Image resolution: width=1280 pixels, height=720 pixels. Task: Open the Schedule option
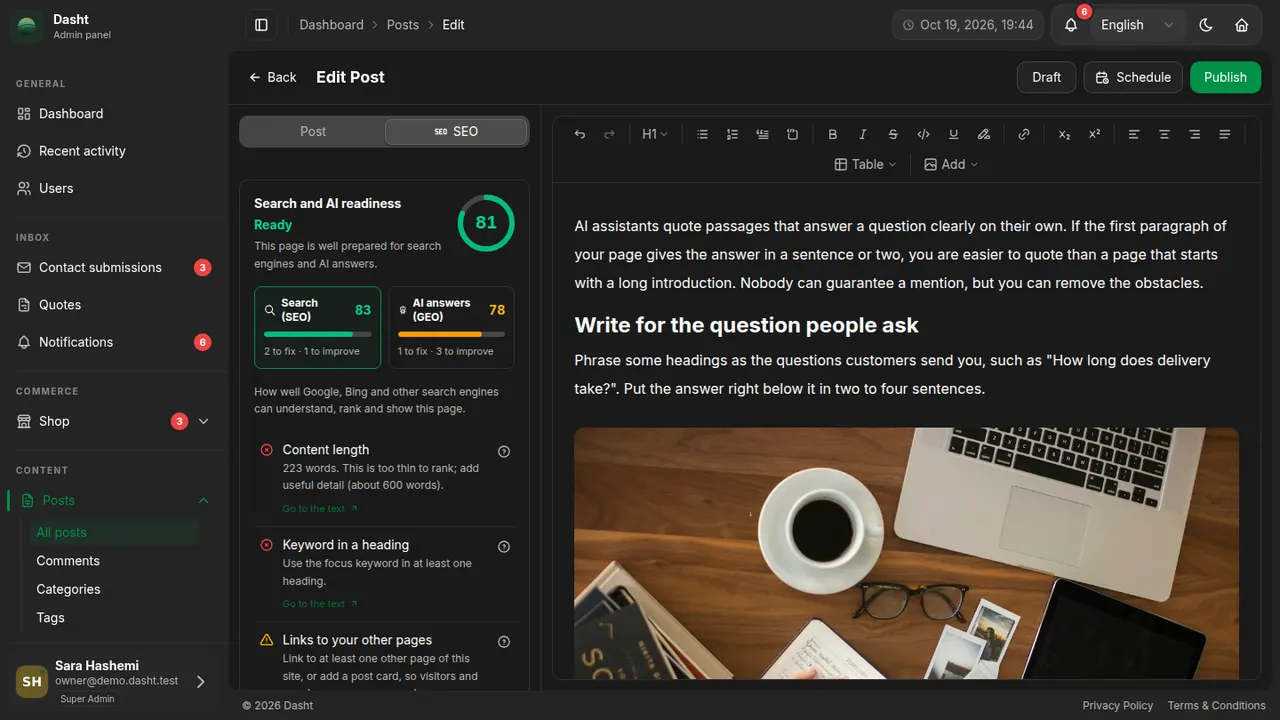coord(1133,77)
